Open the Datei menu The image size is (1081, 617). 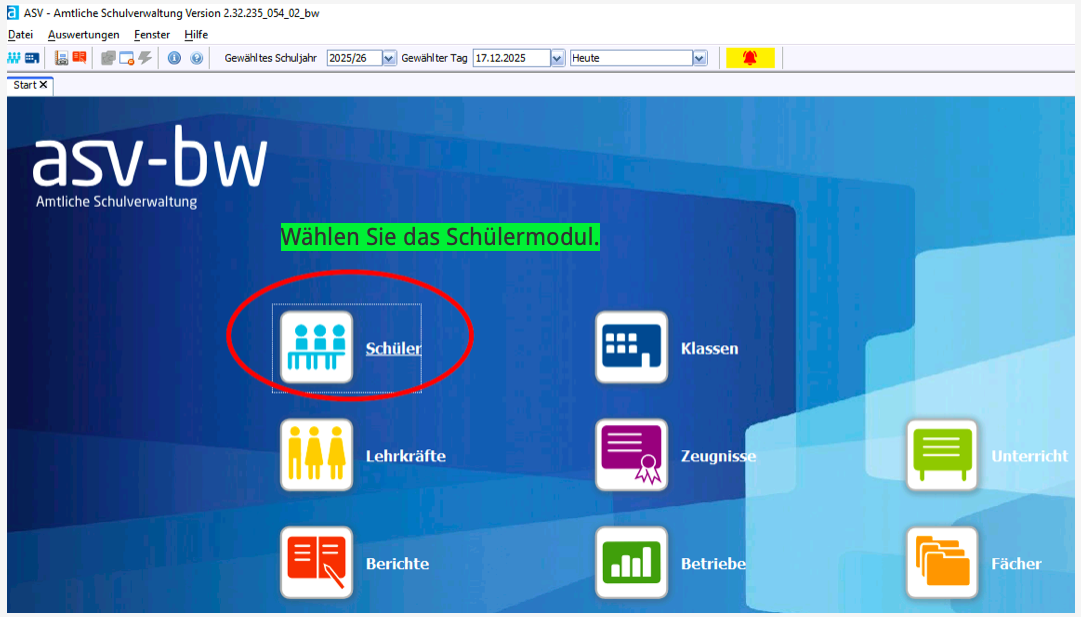pos(20,34)
